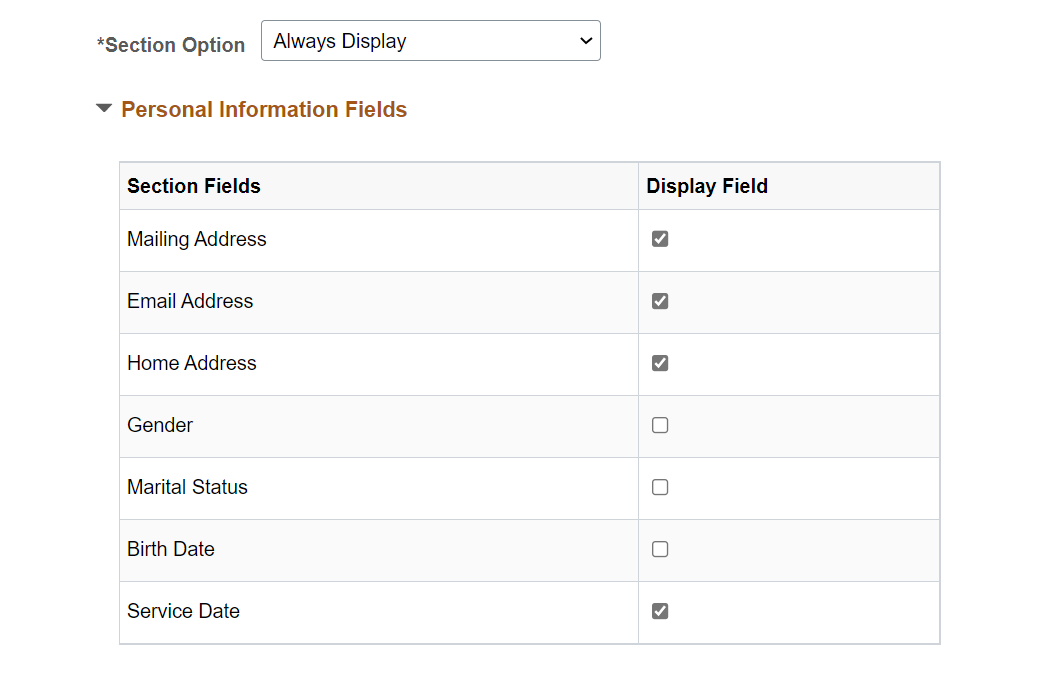Click the Birth Date field name
Image resolution: width=1041 pixels, height=697 pixels.
(171, 549)
